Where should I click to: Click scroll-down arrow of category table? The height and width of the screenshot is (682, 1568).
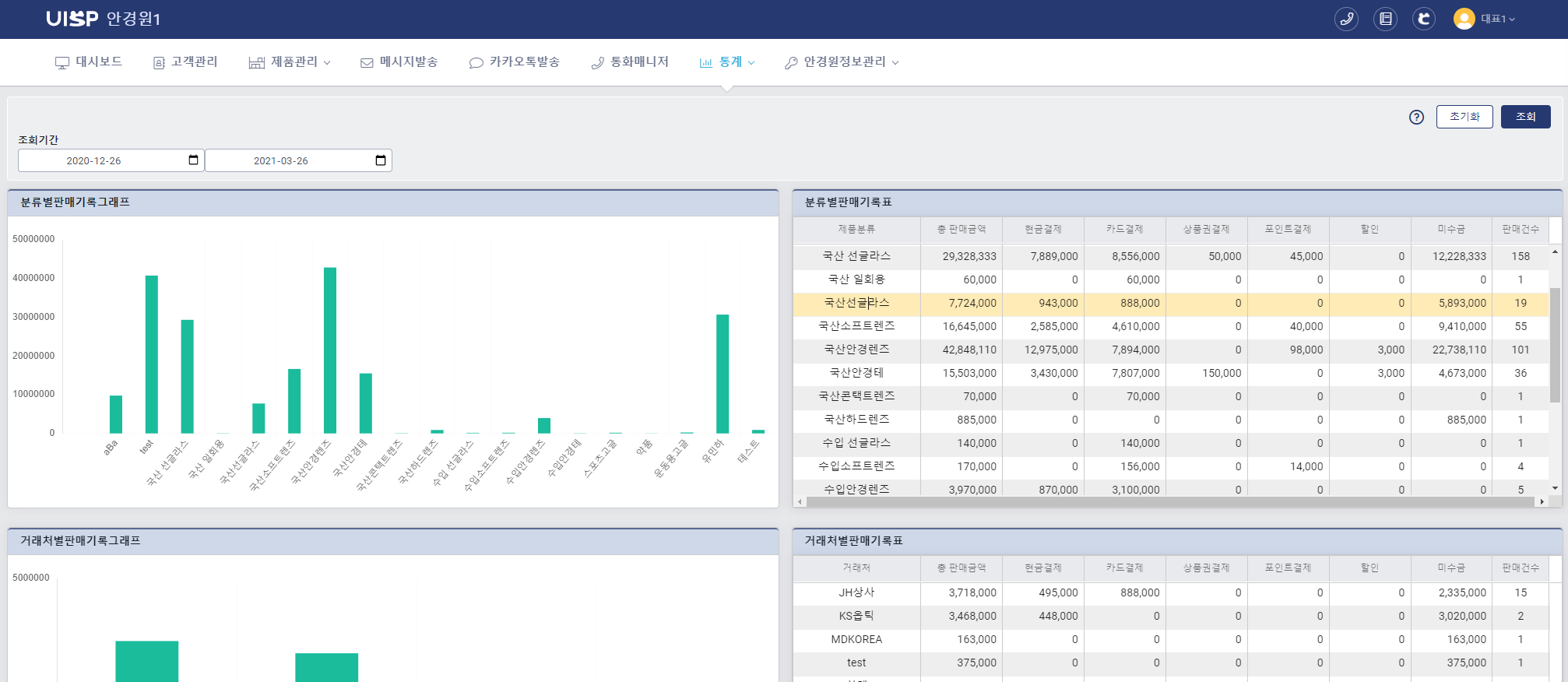1555,489
